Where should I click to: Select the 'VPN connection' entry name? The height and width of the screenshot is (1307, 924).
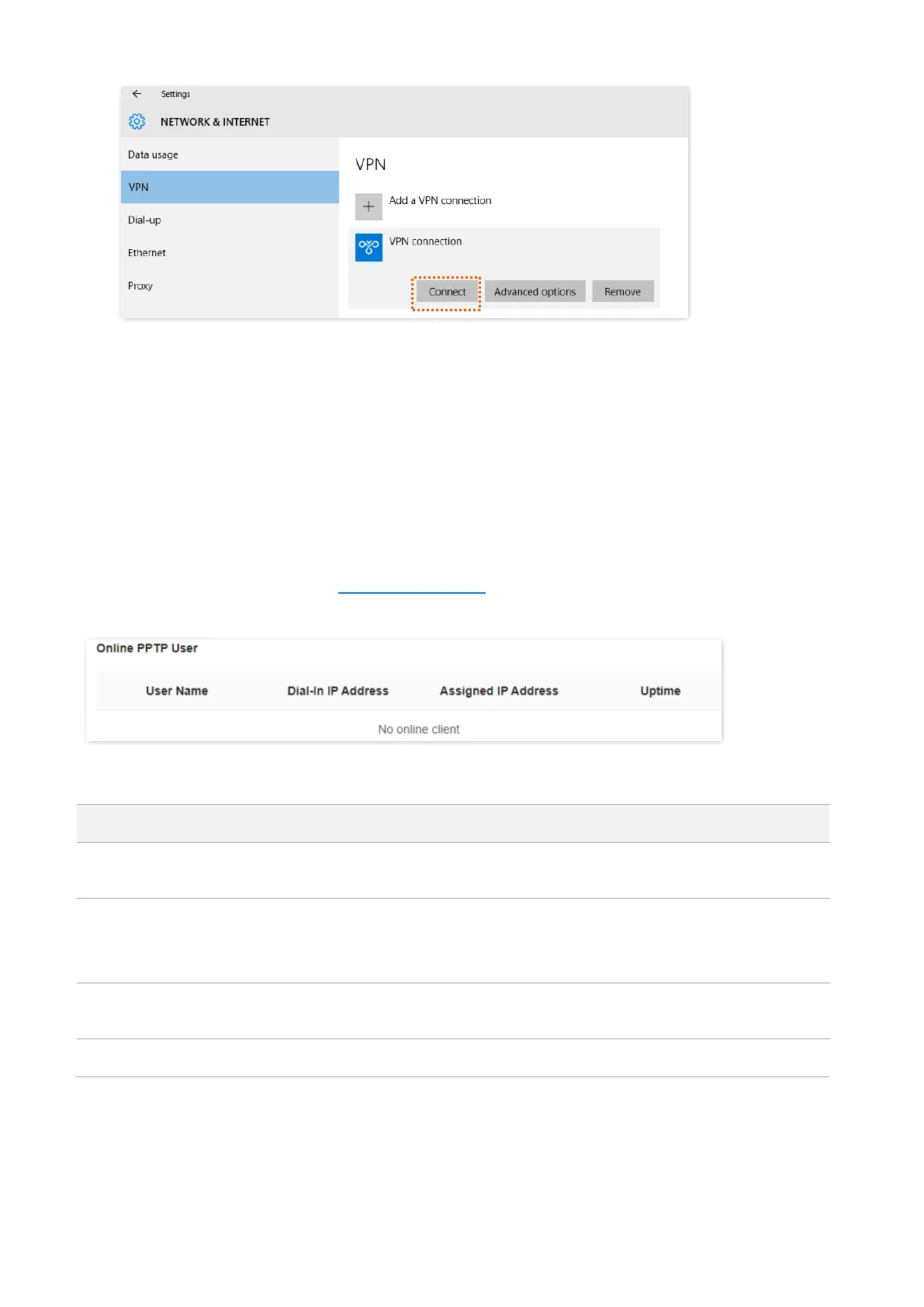[425, 242]
